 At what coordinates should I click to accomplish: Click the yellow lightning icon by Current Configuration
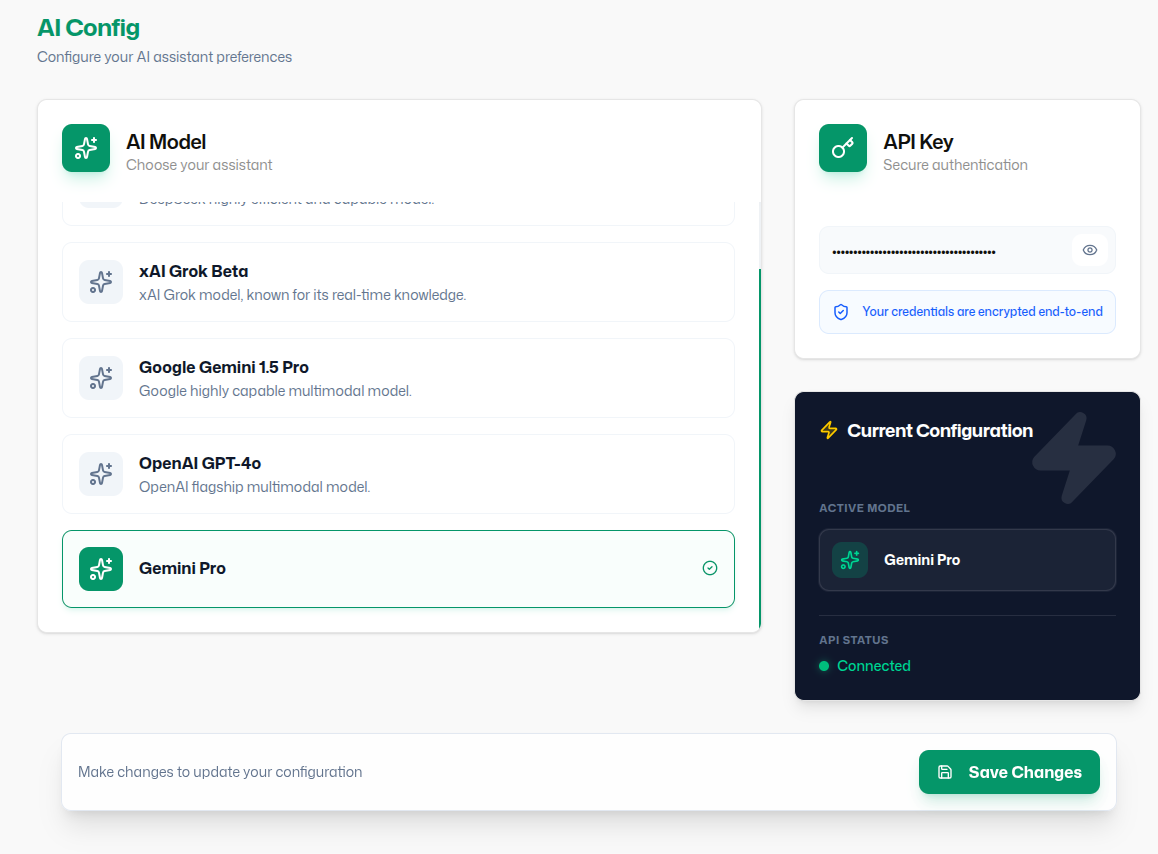tap(829, 430)
